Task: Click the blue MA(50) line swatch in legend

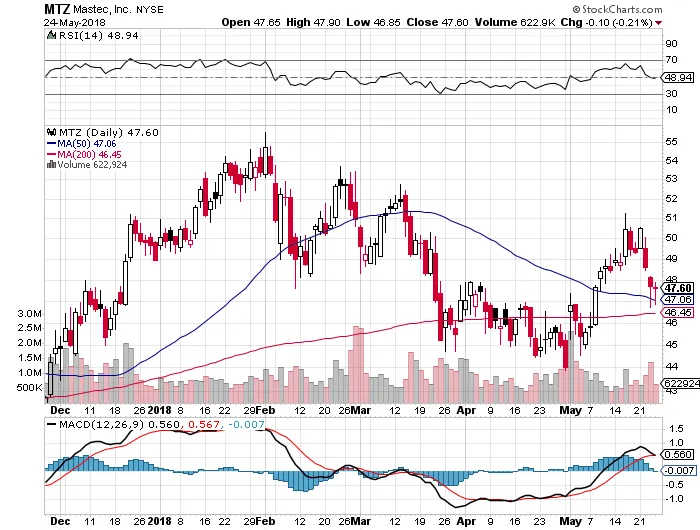Action: tap(51, 144)
